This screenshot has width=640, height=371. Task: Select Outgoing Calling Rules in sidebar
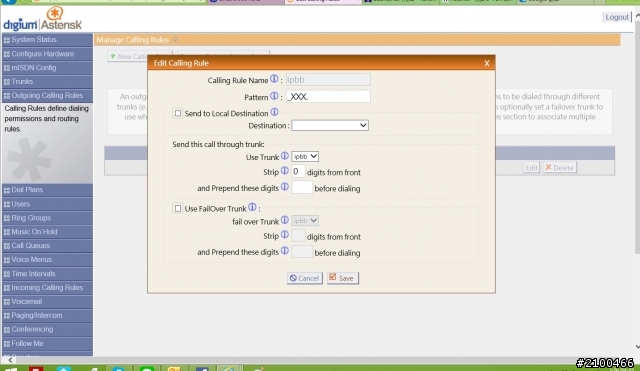(47, 96)
